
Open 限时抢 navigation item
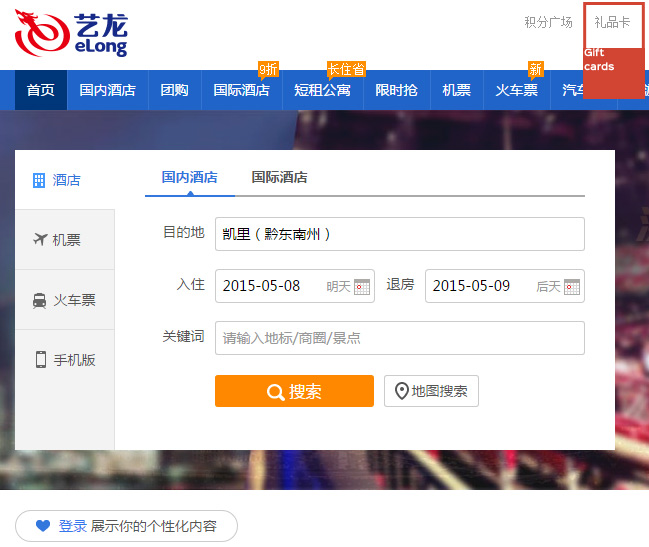(396, 90)
